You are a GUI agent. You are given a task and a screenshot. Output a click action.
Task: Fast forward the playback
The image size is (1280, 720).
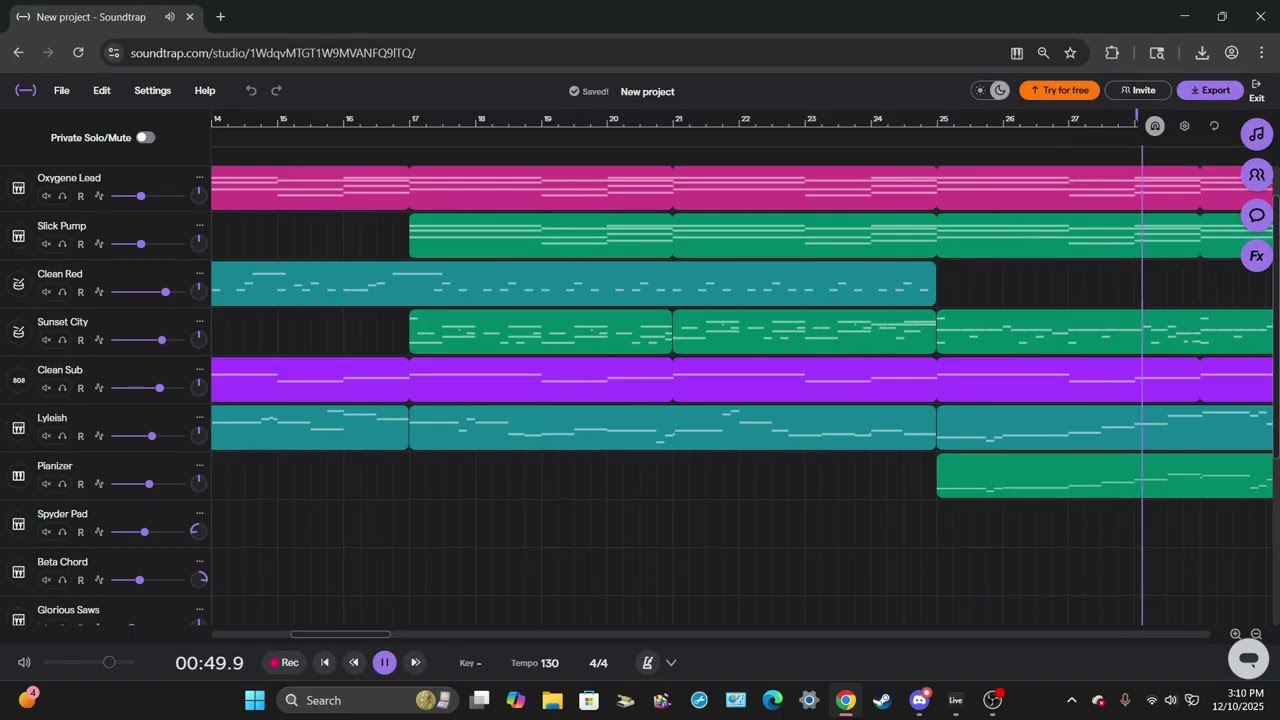pos(415,662)
